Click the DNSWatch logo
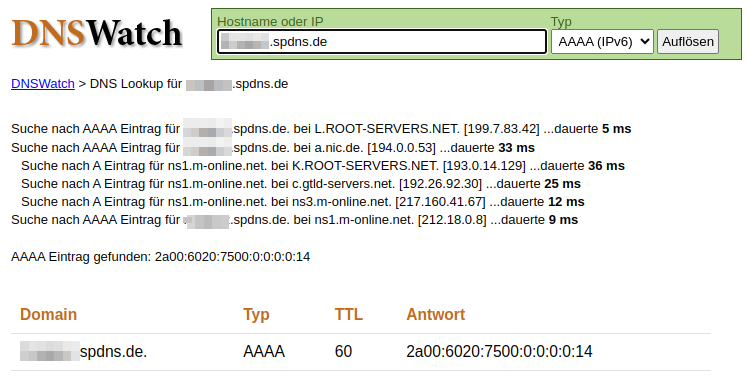This screenshot has height=387, width=750. coord(97,33)
